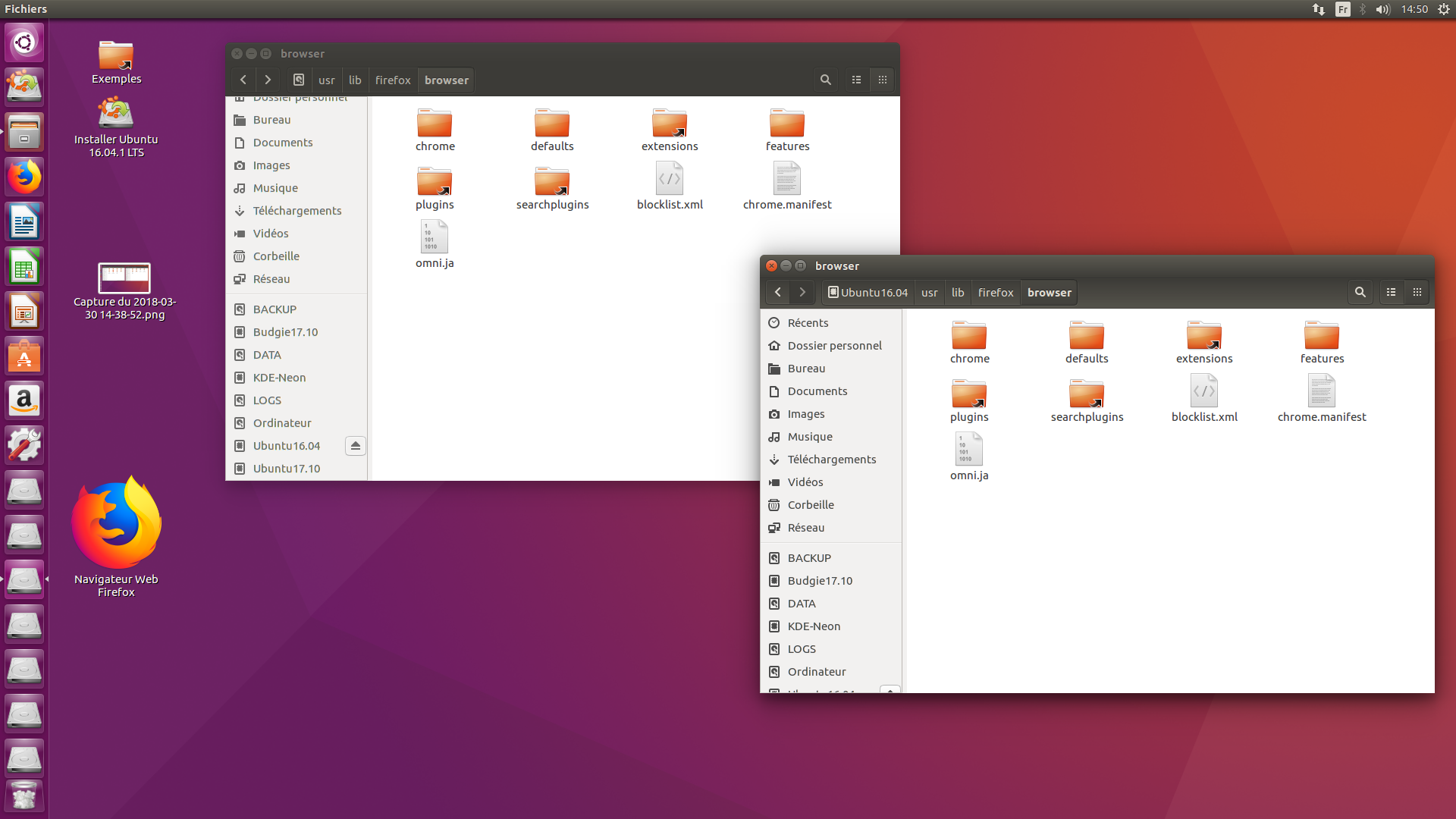Go forward in back file manager window
Screen dimensions: 1456x819
click(268, 80)
